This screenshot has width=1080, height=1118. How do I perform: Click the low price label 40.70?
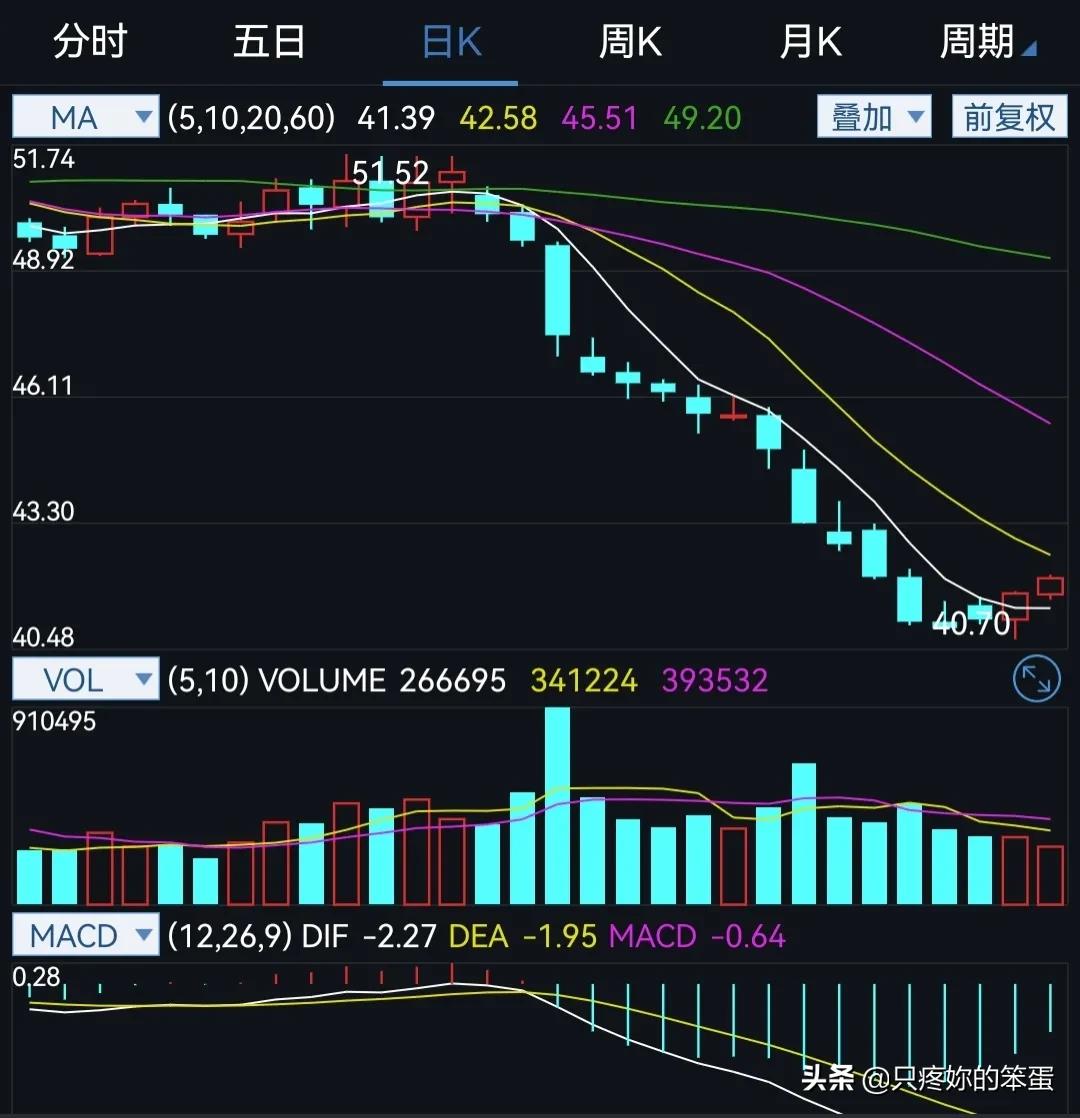click(972, 624)
